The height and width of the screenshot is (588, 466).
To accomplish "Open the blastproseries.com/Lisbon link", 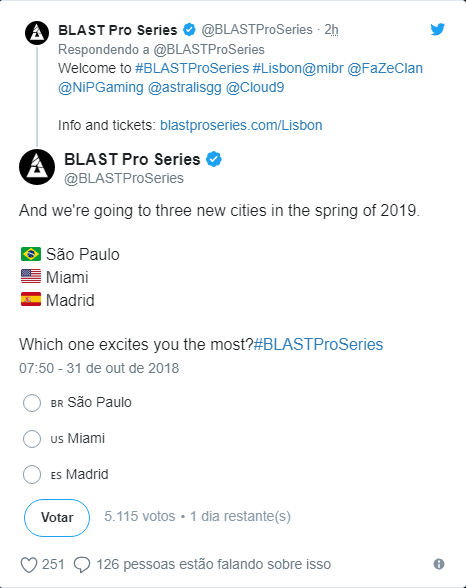I will [x=241, y=125].
